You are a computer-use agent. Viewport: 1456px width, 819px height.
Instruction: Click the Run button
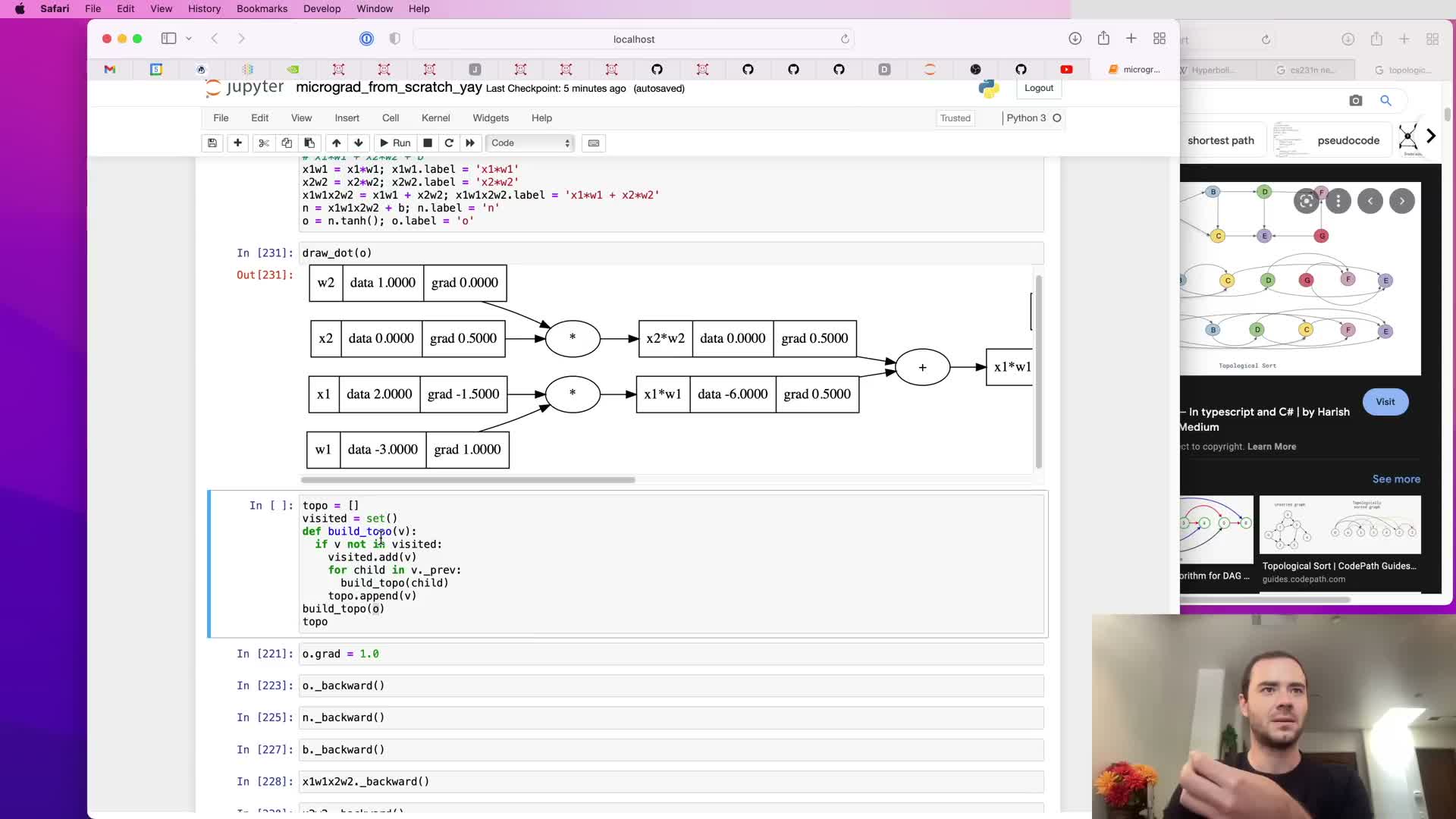(395, 143)
